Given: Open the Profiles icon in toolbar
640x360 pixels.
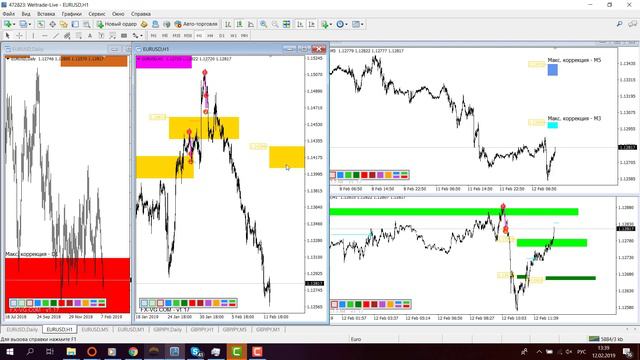Looking at the screenshot, I should pyautogui.click(x=23, y=24).
